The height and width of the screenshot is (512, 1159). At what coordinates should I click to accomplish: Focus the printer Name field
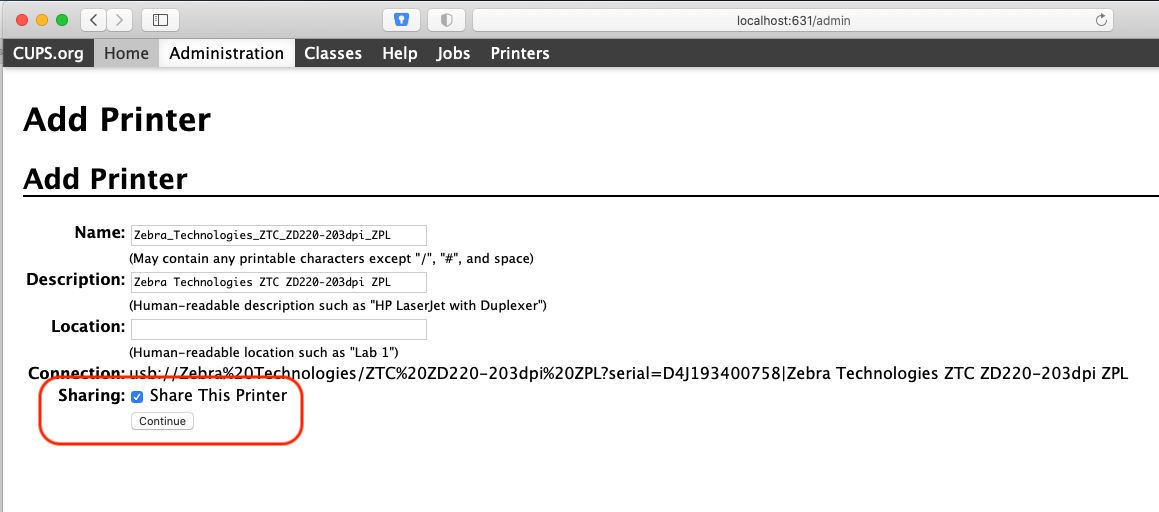[x=278, y=235]
